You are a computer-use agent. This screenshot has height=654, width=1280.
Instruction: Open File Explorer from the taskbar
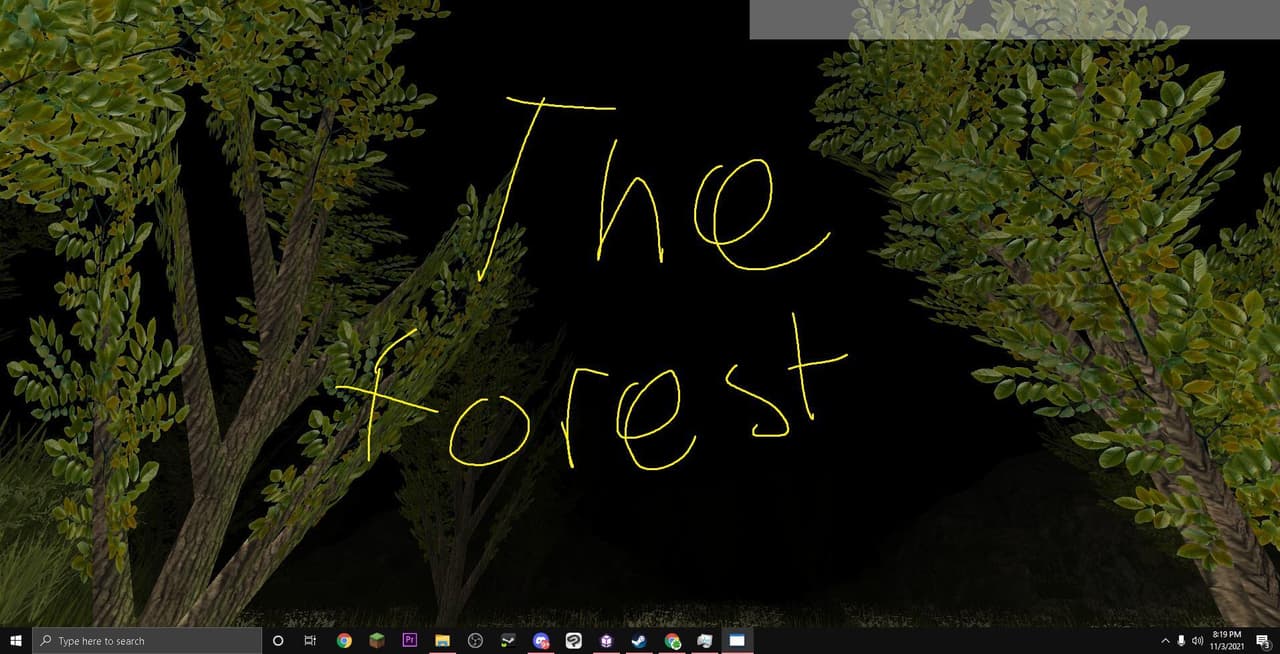(443, 641)
